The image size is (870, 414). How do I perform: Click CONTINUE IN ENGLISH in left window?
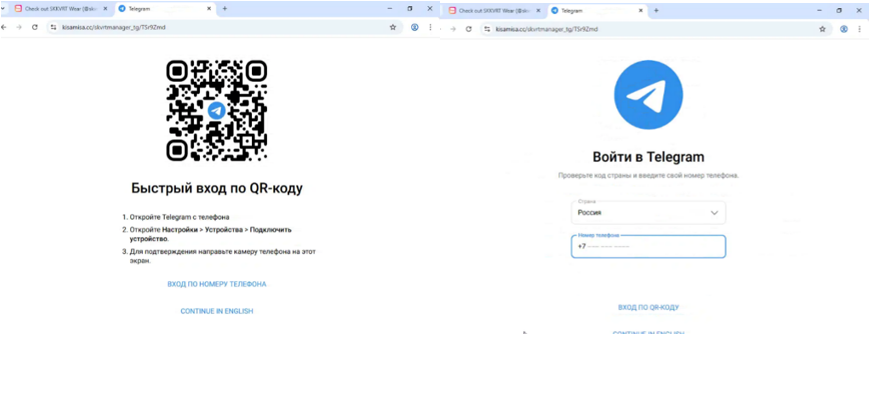(x=217, y=311)
